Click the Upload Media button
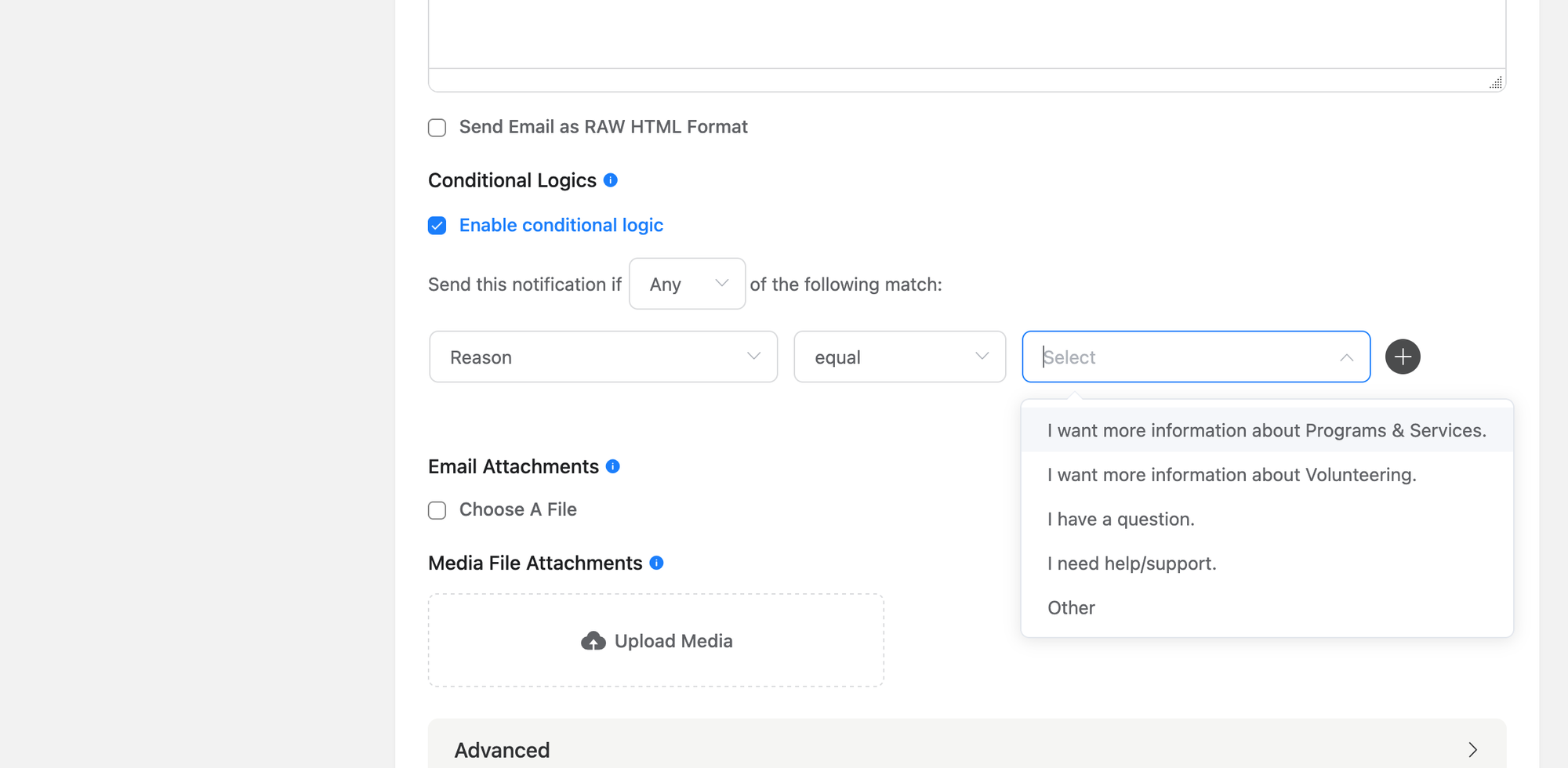Image resolution: width=1568 pixels, height=768 pixels. pyautogui.click(x=655, y=640)
